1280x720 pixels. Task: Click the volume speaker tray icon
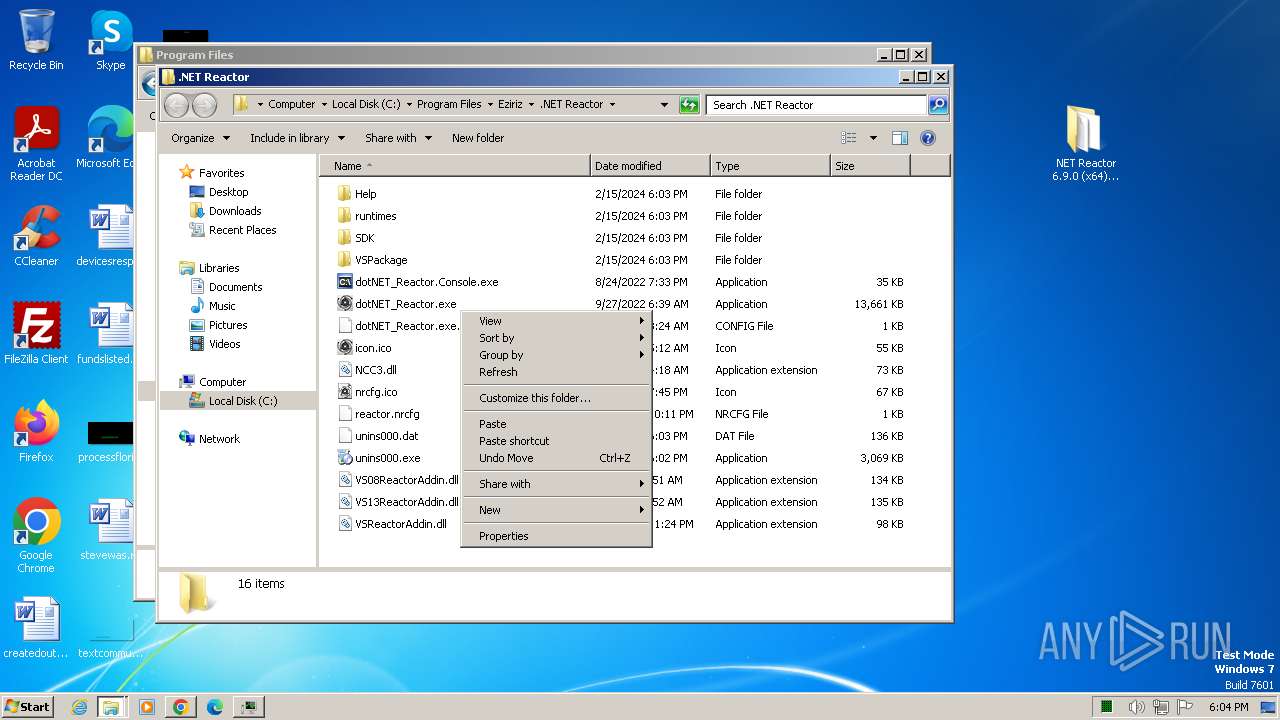(x=1137, y=707)
